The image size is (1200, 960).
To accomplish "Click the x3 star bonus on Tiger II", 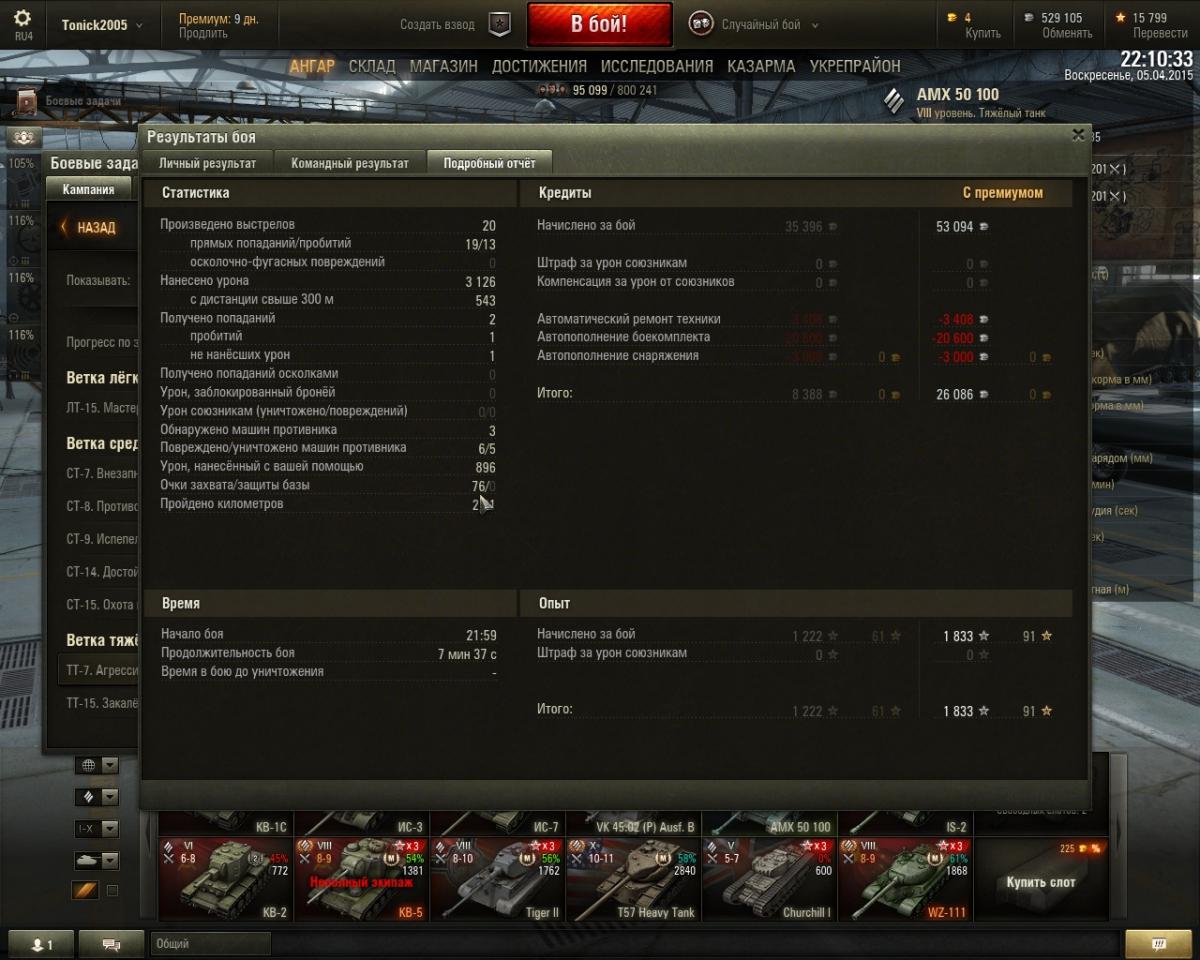I will click(543, 846).
